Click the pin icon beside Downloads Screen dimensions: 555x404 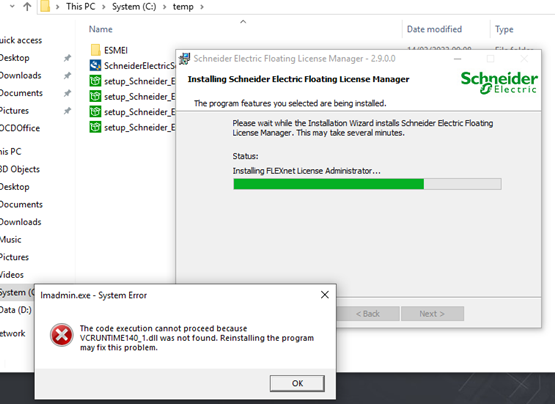pos(67,75)
